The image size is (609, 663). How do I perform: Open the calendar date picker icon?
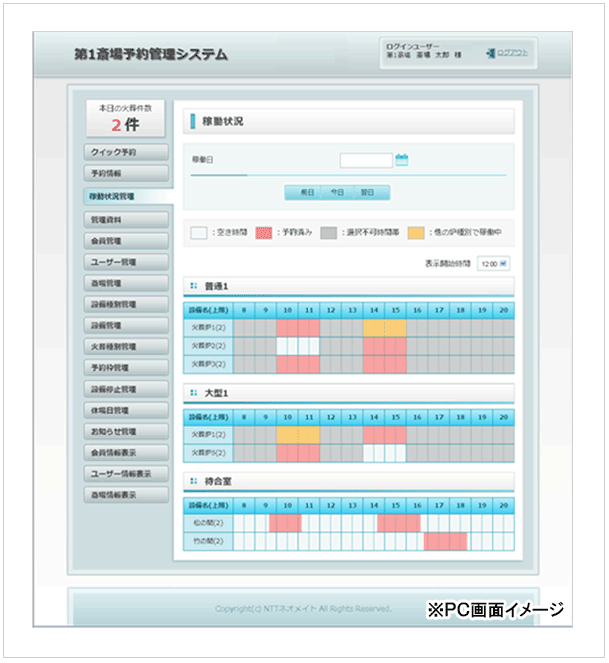(x=402, y=159)
